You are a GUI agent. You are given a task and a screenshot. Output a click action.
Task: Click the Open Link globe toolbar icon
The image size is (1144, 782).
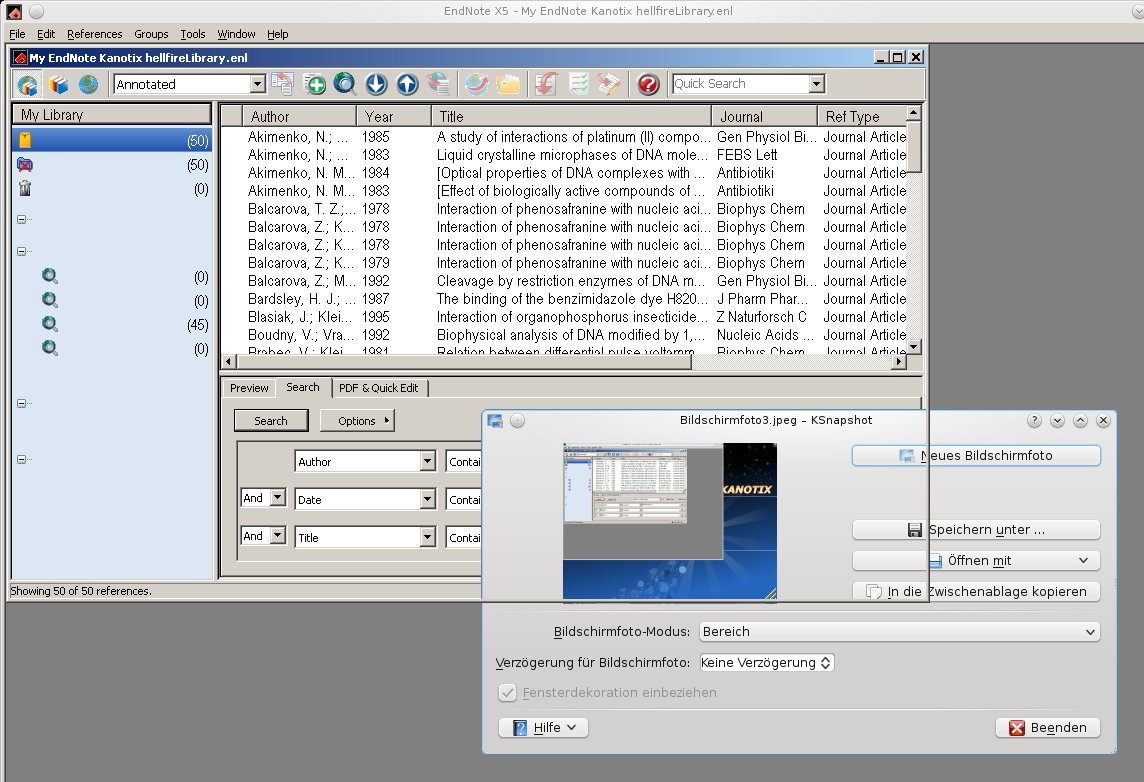(x=476, y=84)
